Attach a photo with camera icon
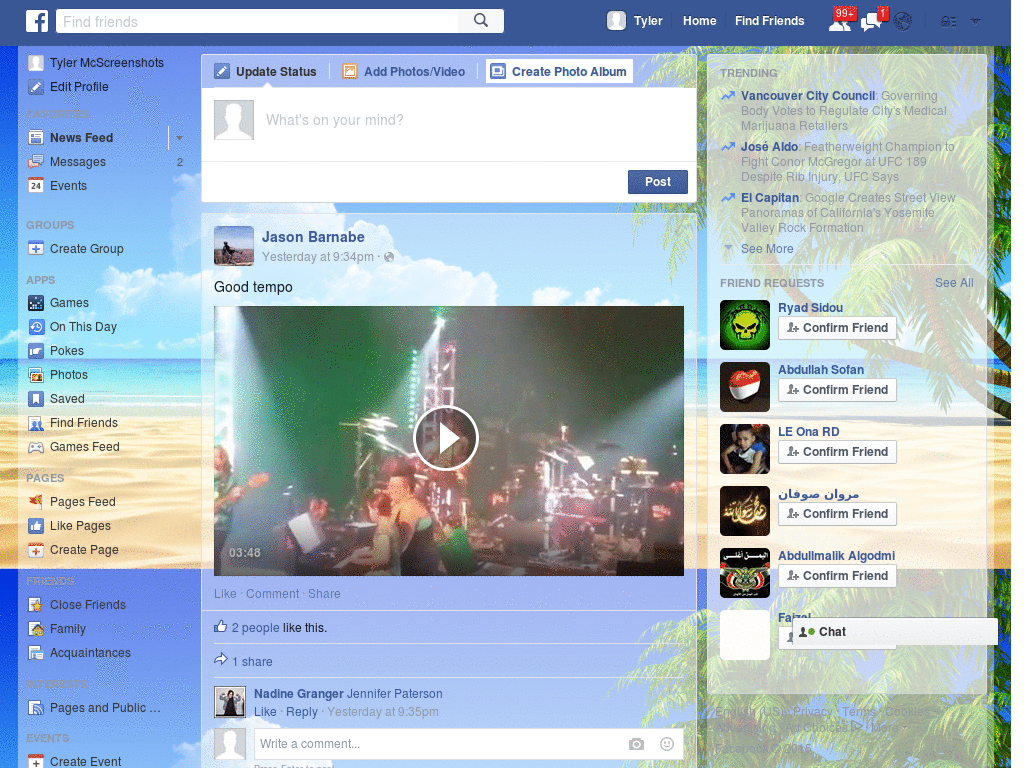Screen dimensions: 1024x768 636,744
